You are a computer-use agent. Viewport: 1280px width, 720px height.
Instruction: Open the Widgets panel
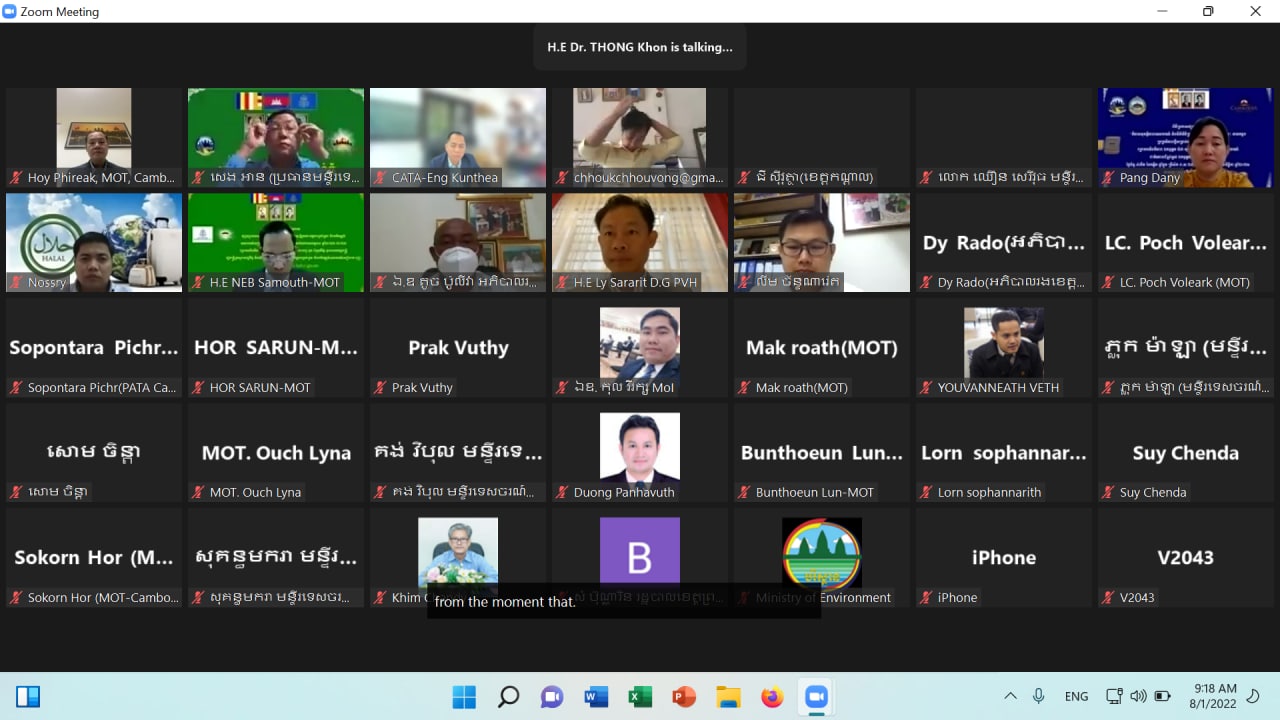tap(28, 696)
